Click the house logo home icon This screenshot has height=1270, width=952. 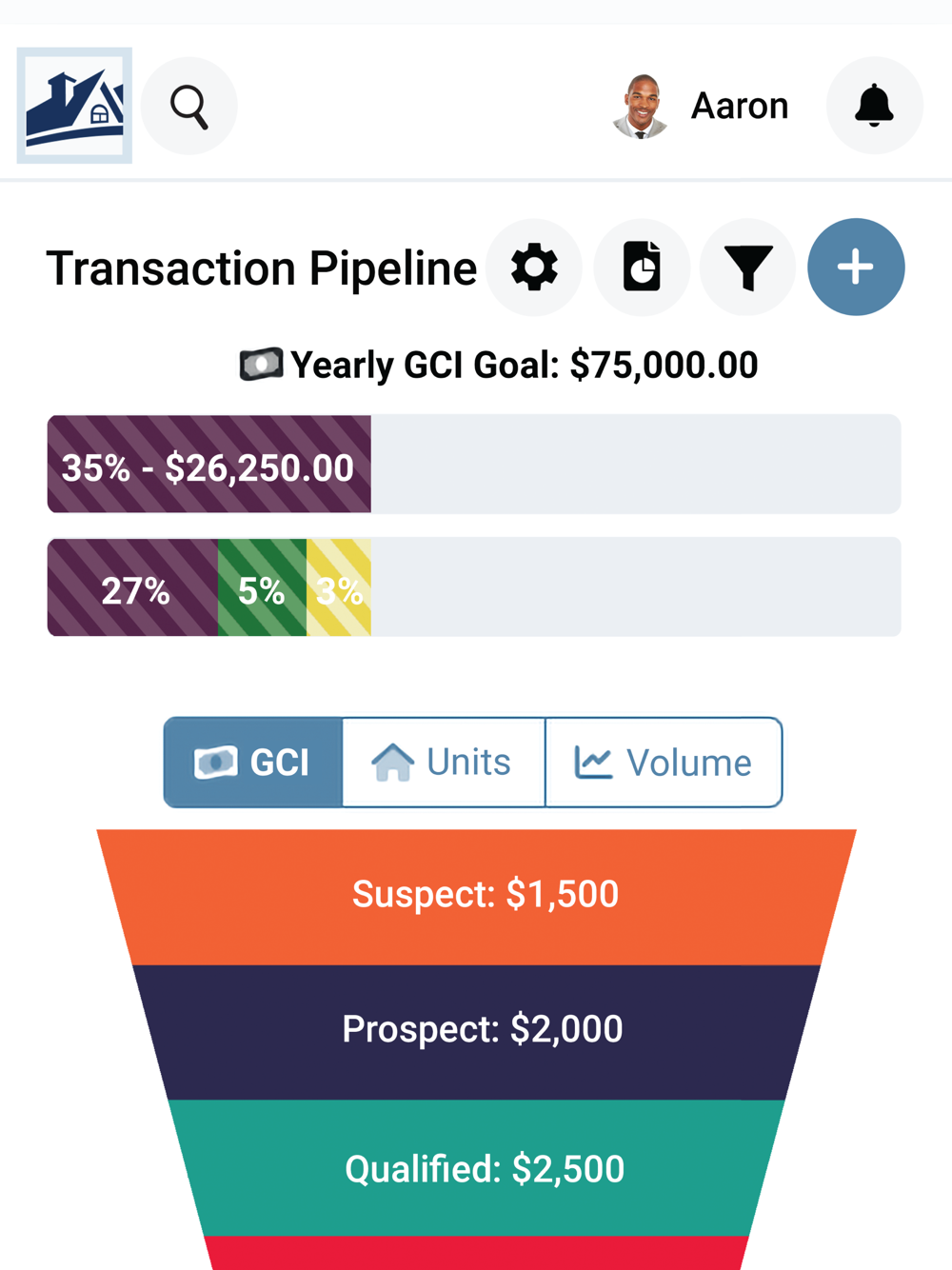point(74,106)
